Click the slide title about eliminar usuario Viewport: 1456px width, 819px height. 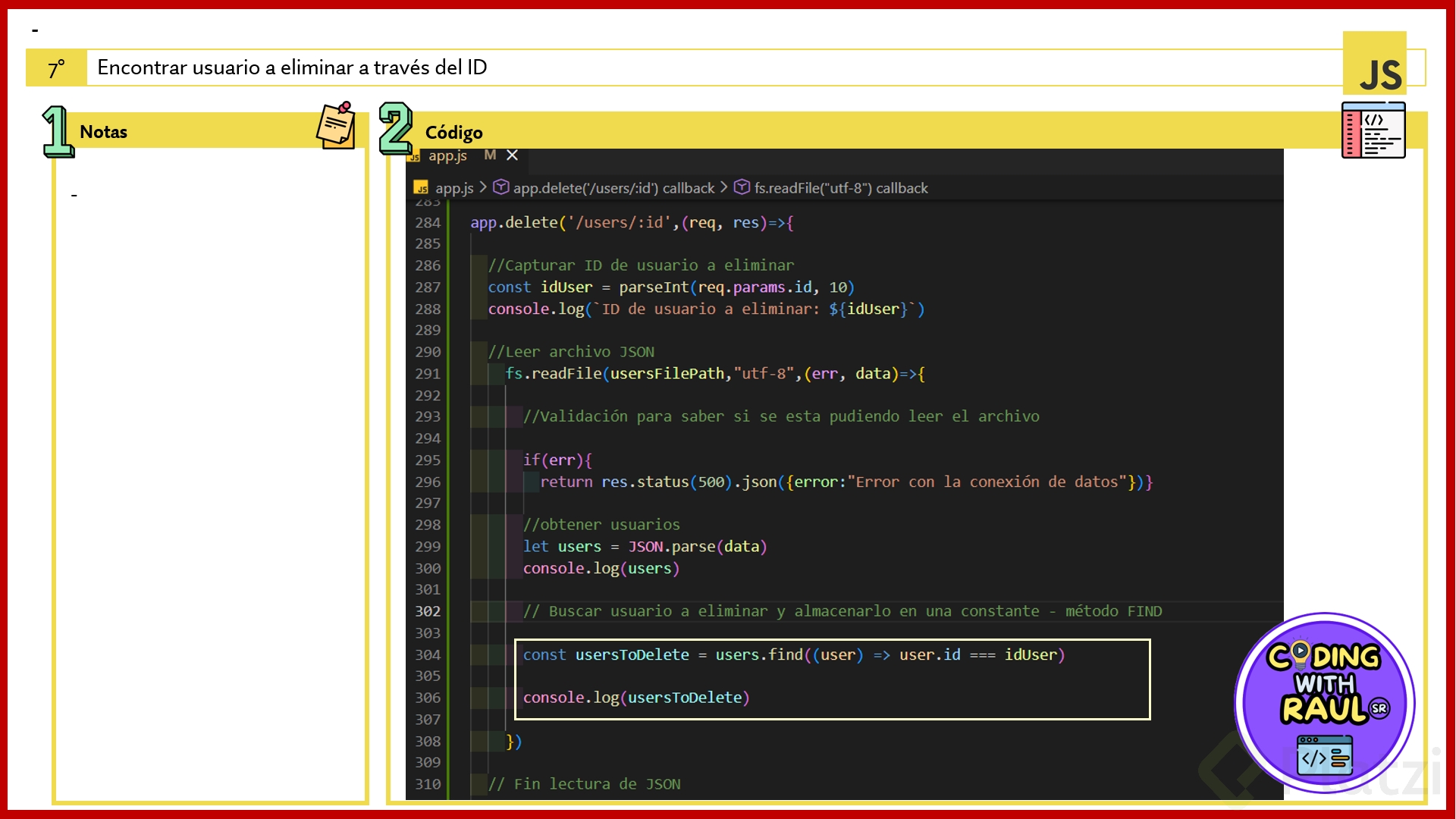point(292,67)
